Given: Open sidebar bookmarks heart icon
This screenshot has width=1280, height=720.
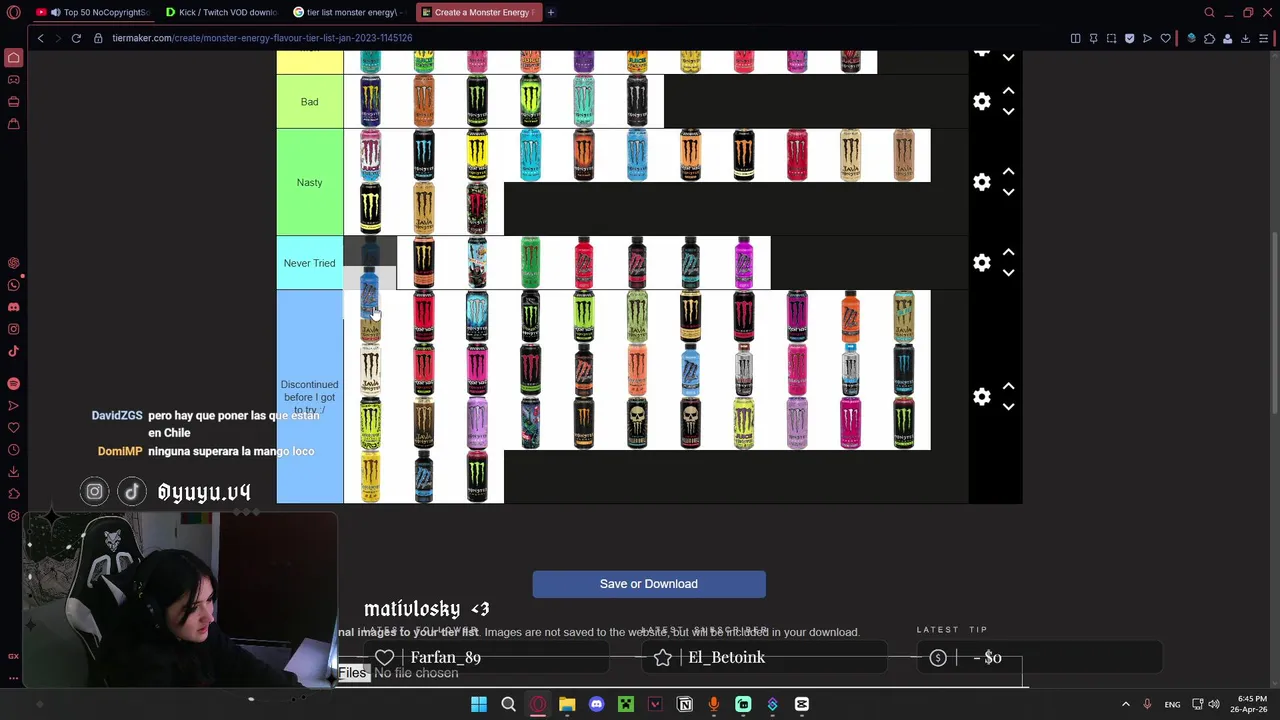Looking at the screenshot, I should point(13,427).
